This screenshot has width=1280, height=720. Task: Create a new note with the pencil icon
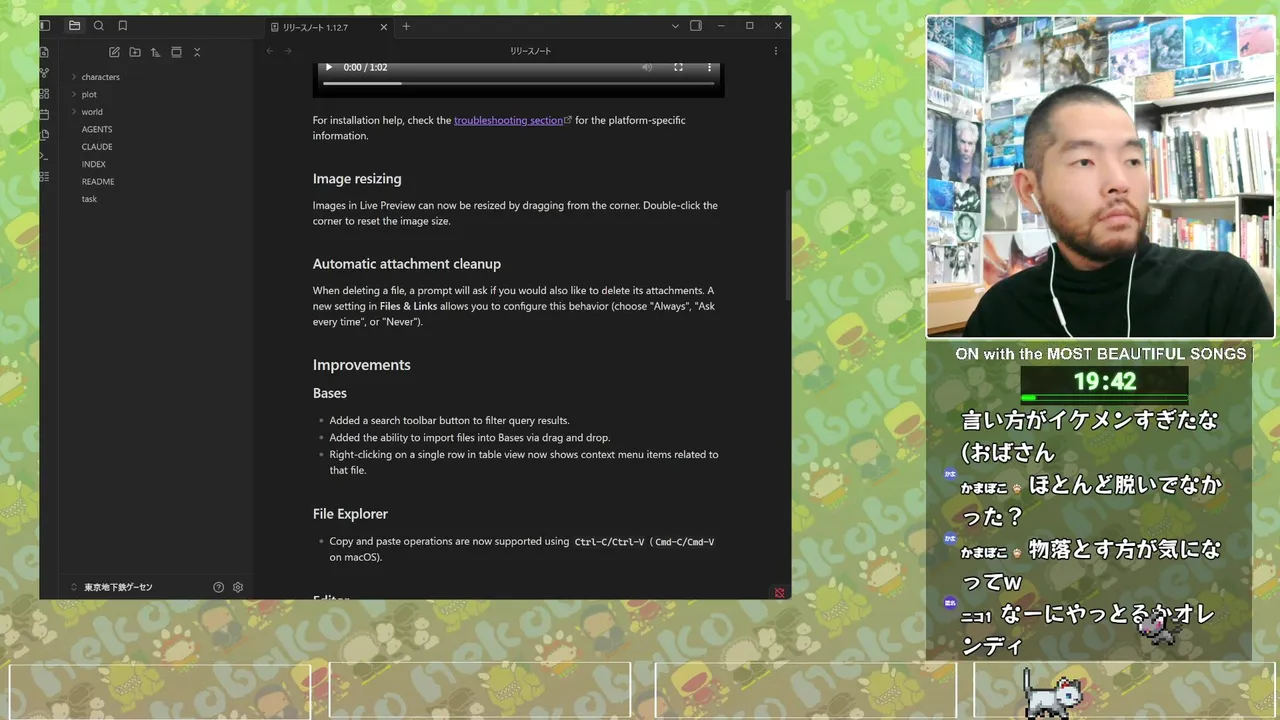[x=114, y=52]
